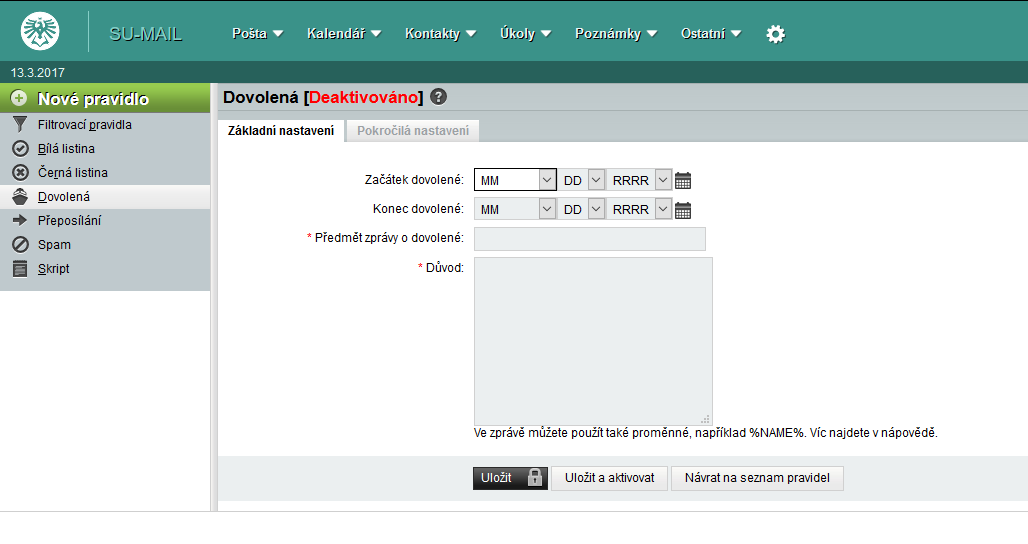Open Černá listina link
The height and width of the screenshot is (544, 1028).
[x=73, y=172]
